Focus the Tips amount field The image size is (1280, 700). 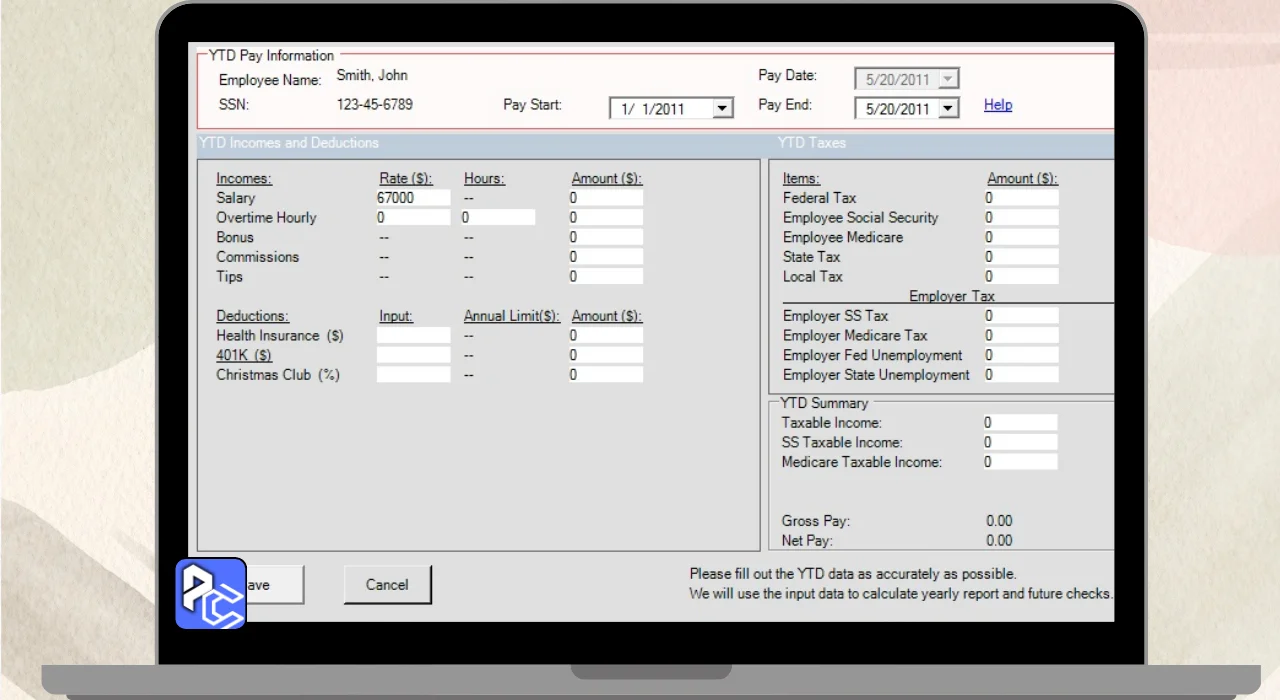pyautogui.click(x=606, y=277)
